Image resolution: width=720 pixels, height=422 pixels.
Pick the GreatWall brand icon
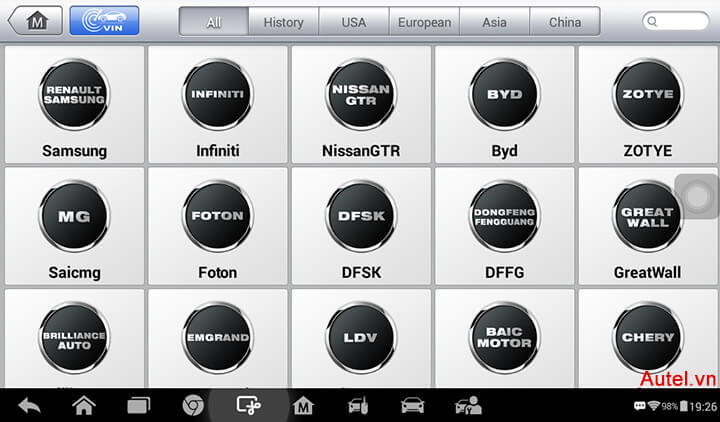click(648, 216)
